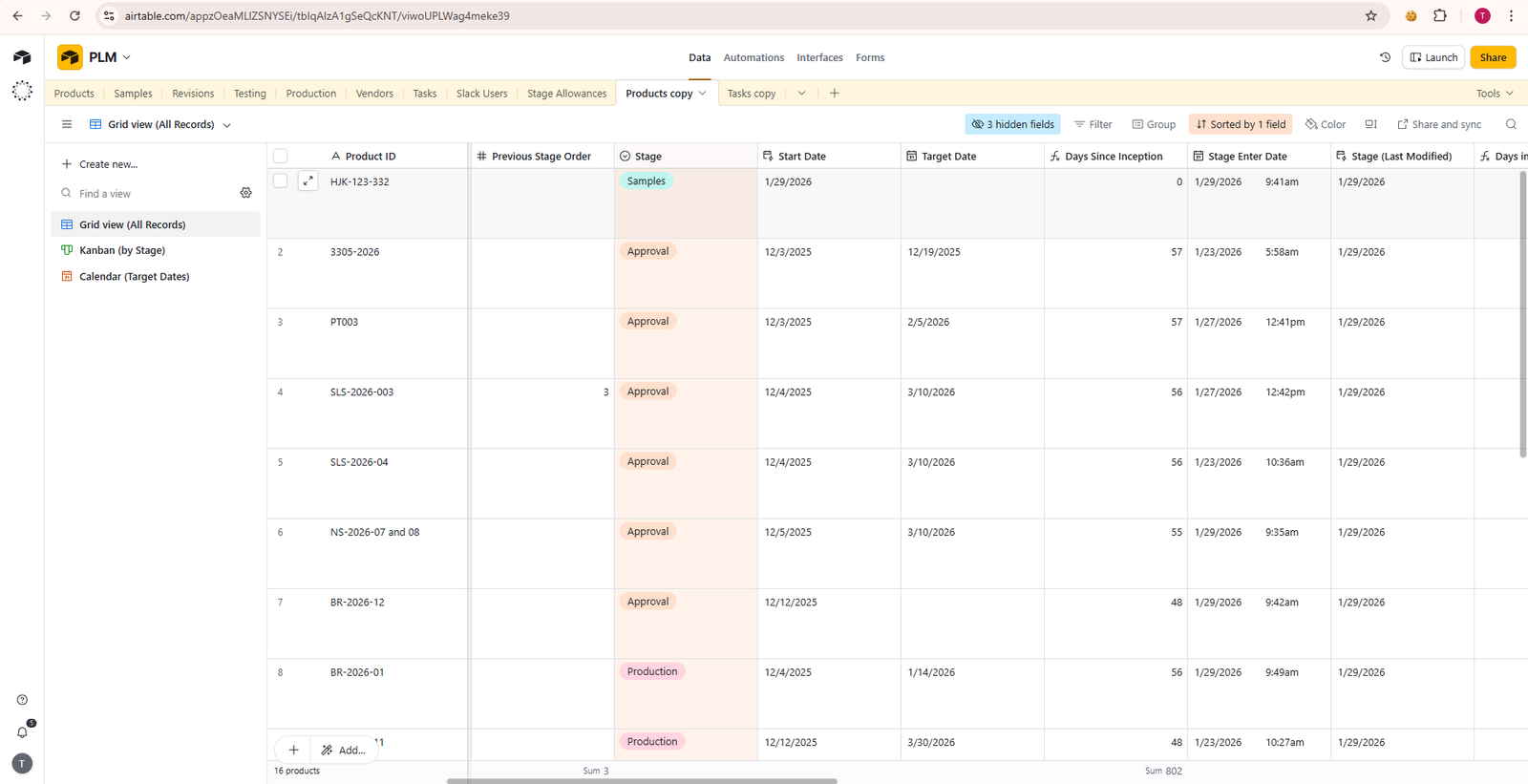The height and width of the screenshot is (784, 1528).
Task: Open PLM base name dropdown
Action: 127,57
